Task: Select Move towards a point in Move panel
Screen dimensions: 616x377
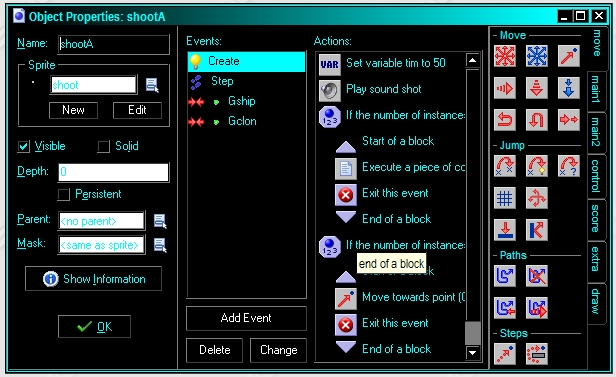Action: 568,56
